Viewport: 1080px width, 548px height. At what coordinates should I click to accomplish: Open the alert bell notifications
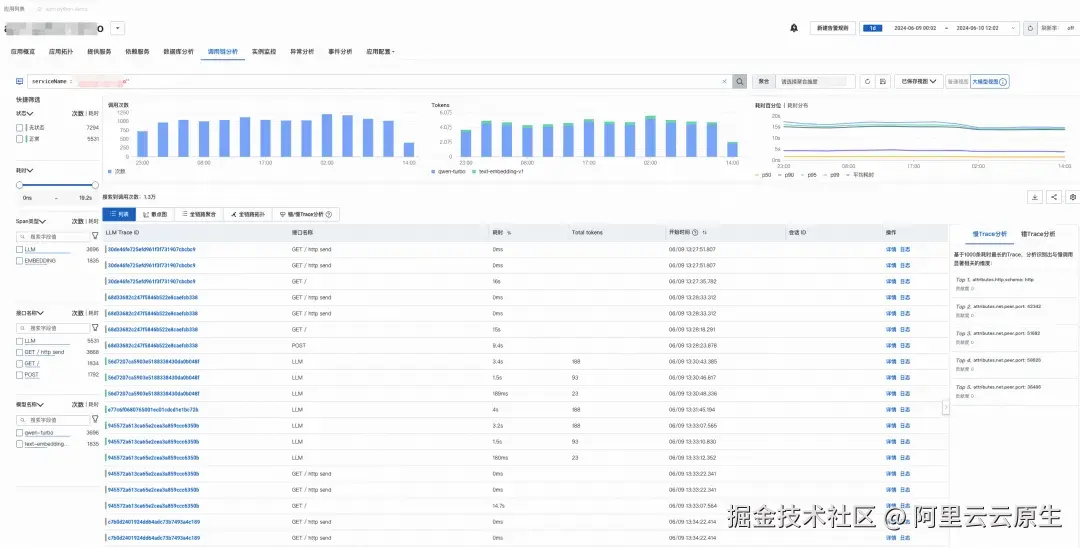[x=793, y=28]
